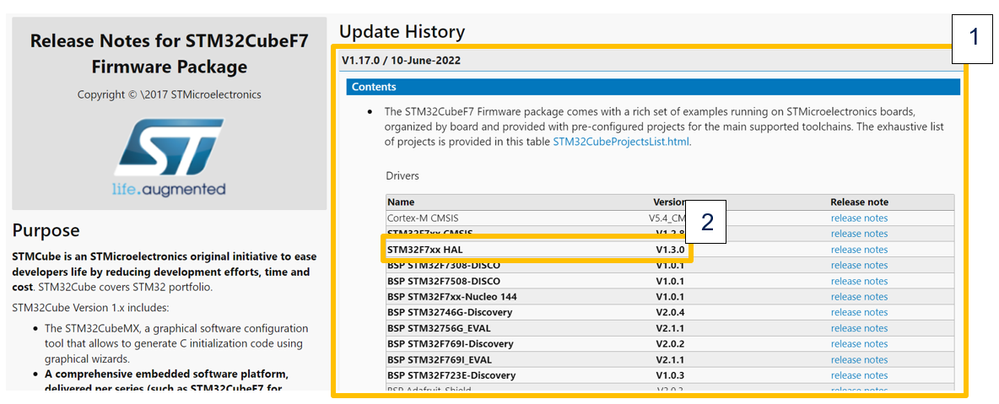The width and height of the screenshot is (999, 404).
Task: Click the Purpose heading
Action: click(46, 230)
